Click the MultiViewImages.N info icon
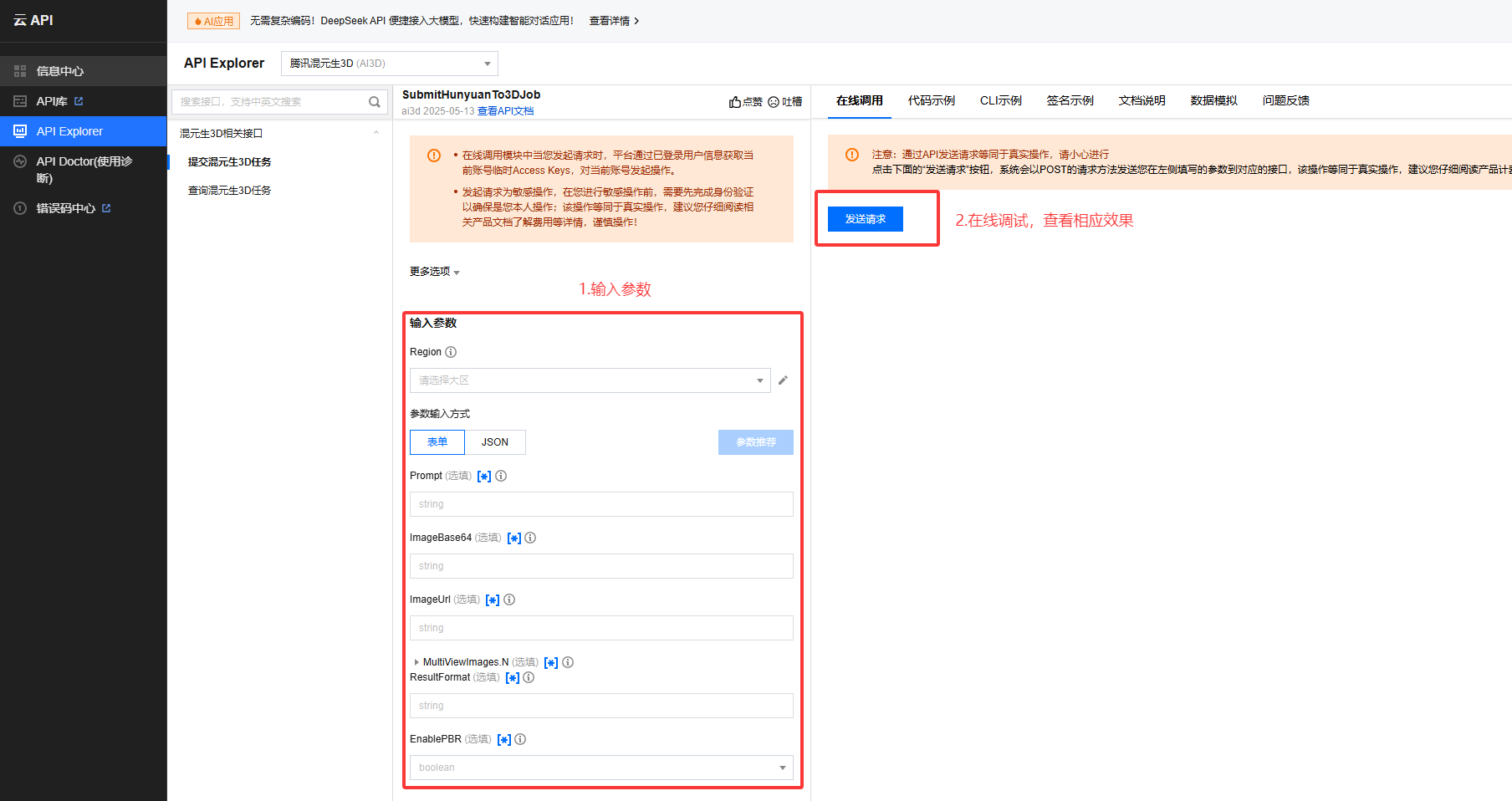 pos(568,662)
